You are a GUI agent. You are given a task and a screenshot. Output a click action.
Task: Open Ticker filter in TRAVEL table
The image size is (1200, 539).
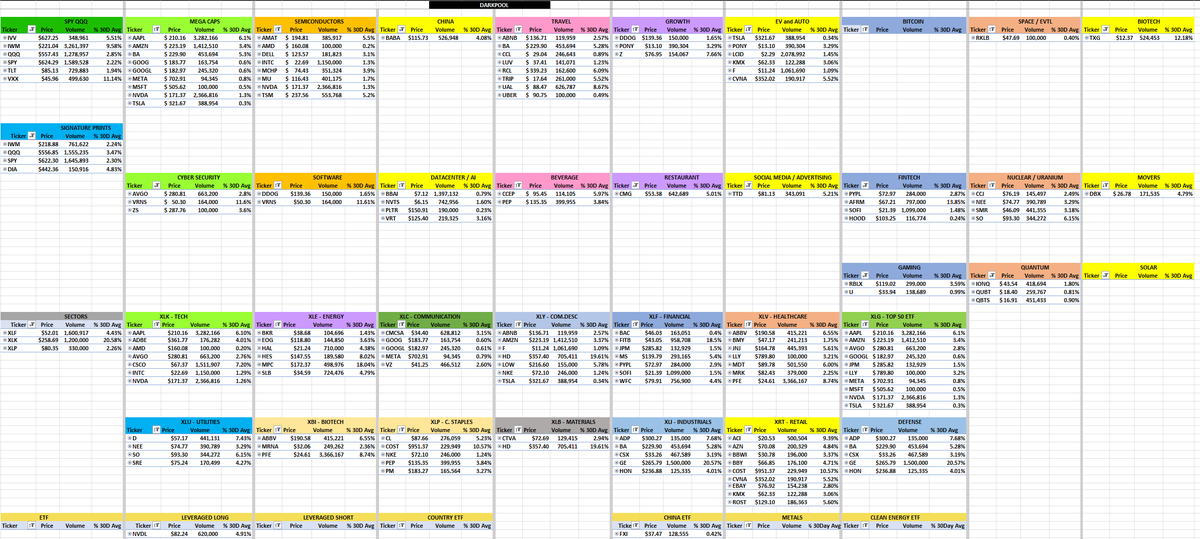(517, 31)
